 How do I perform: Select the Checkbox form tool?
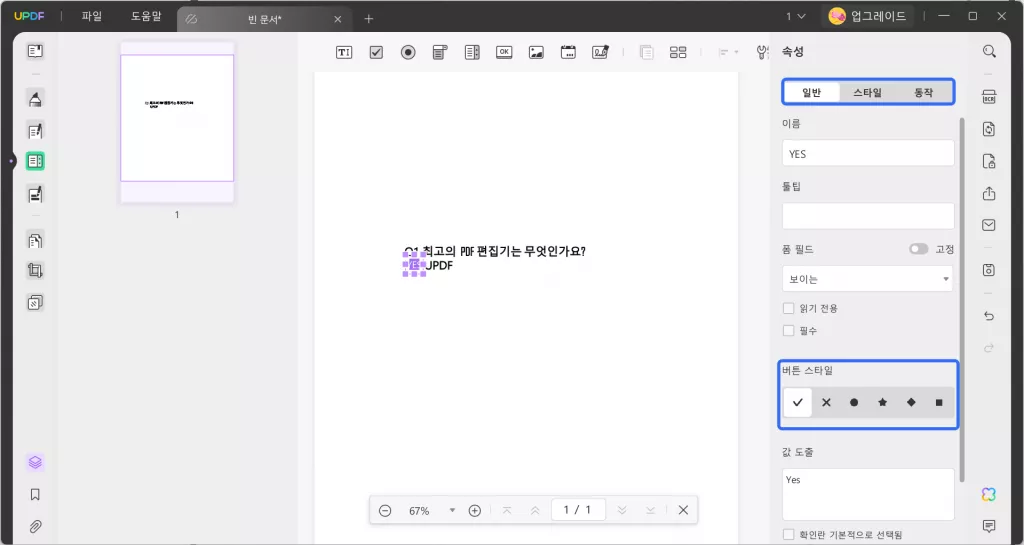376,53
